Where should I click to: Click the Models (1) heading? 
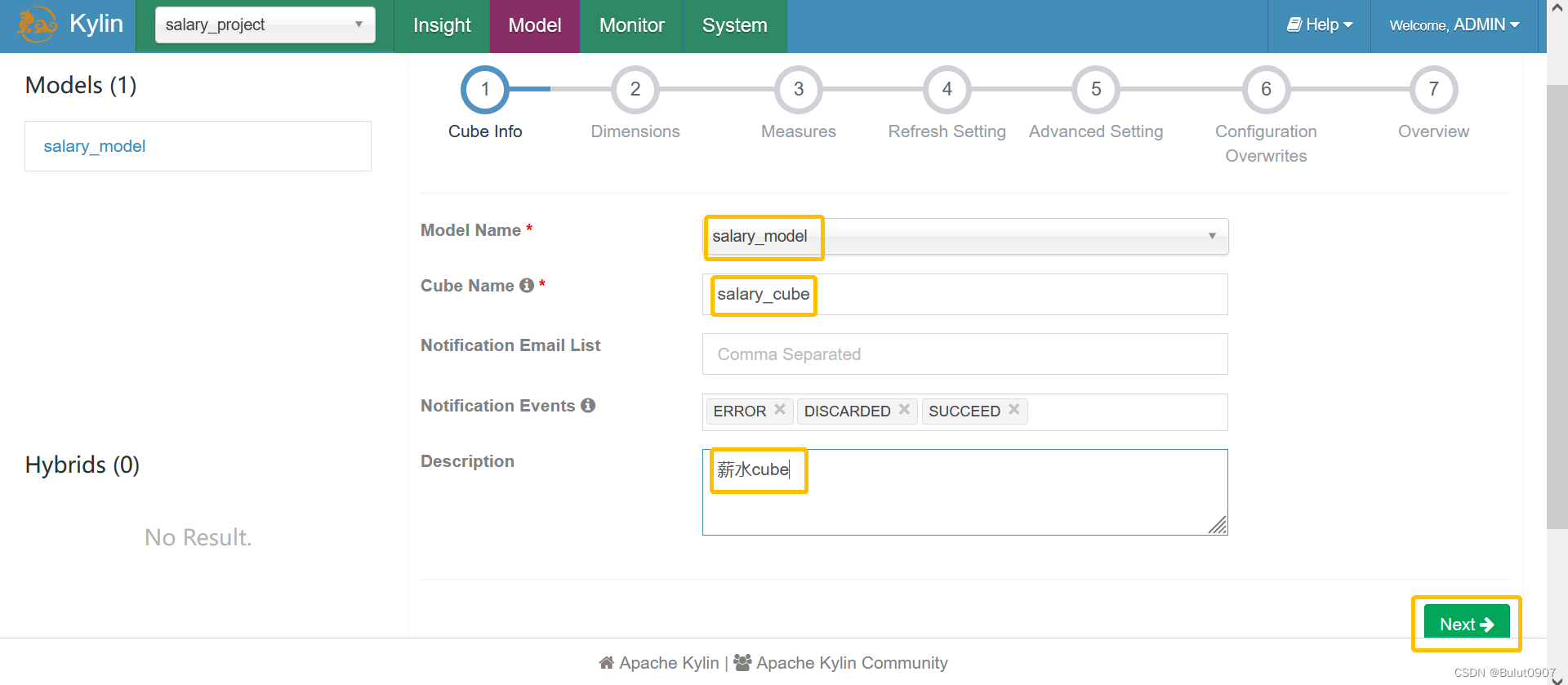81,85
